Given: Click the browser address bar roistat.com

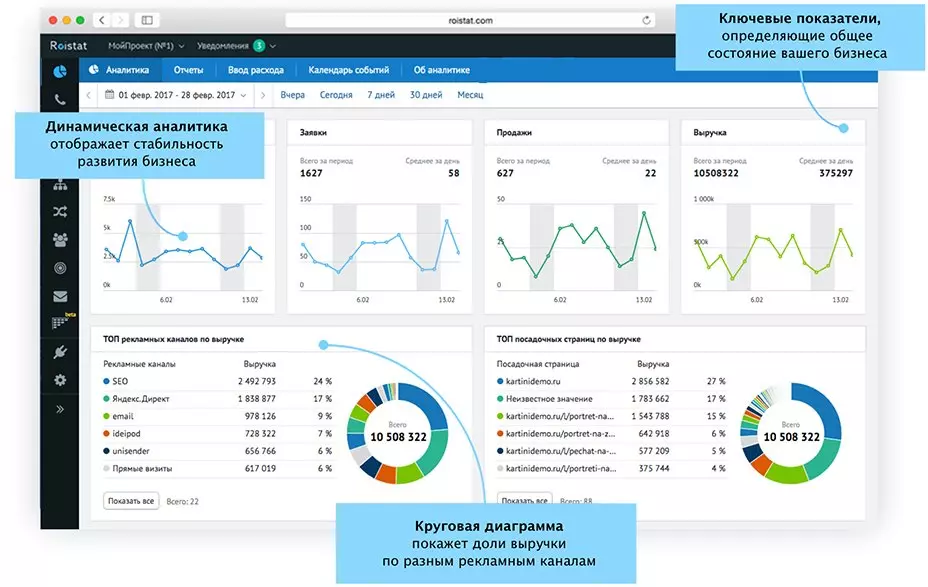Looking at the screenshot, I should tap(470, 20).
